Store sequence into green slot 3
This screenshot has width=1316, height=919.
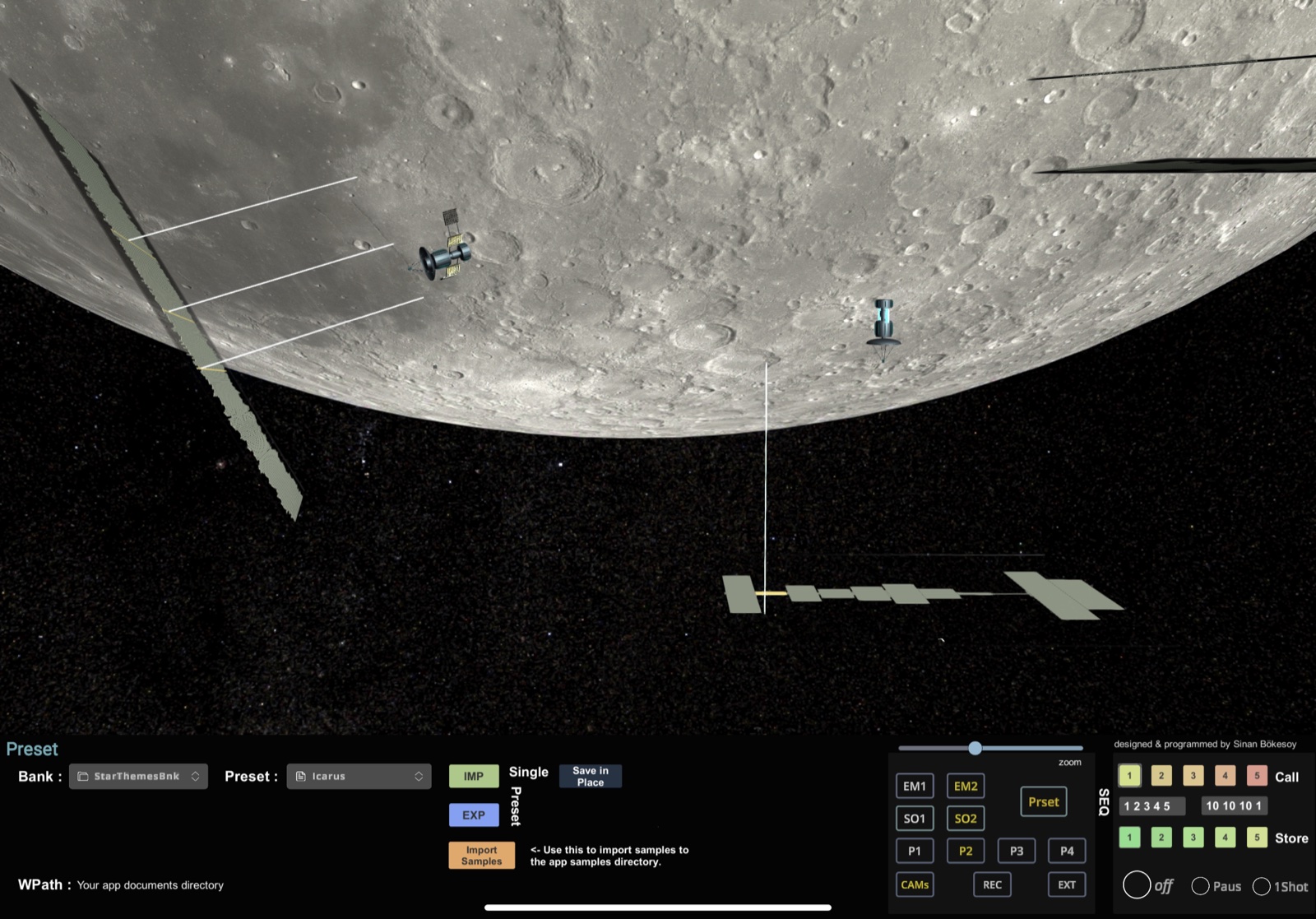click(1193, 838)
